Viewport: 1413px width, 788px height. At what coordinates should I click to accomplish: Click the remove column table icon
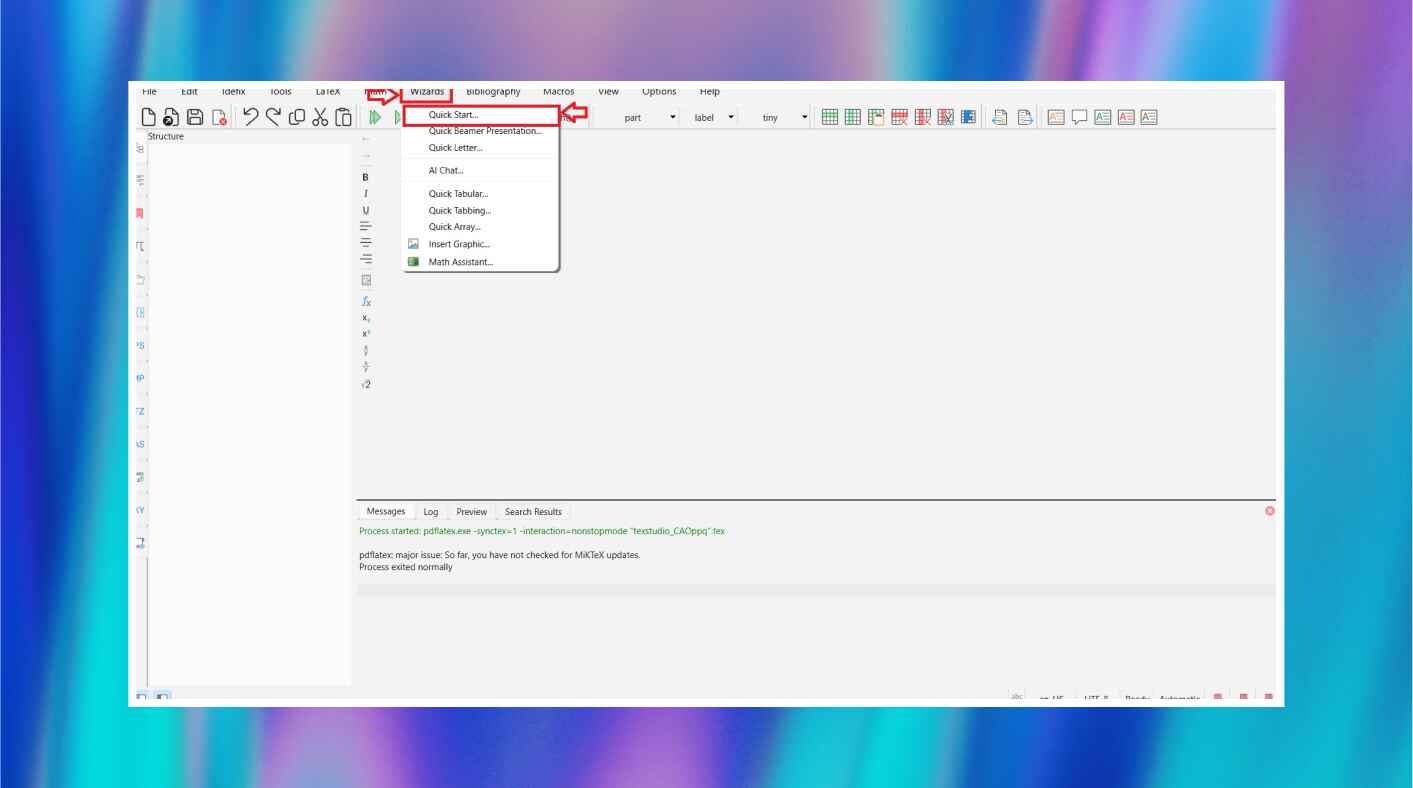click(x=922, y=117)
